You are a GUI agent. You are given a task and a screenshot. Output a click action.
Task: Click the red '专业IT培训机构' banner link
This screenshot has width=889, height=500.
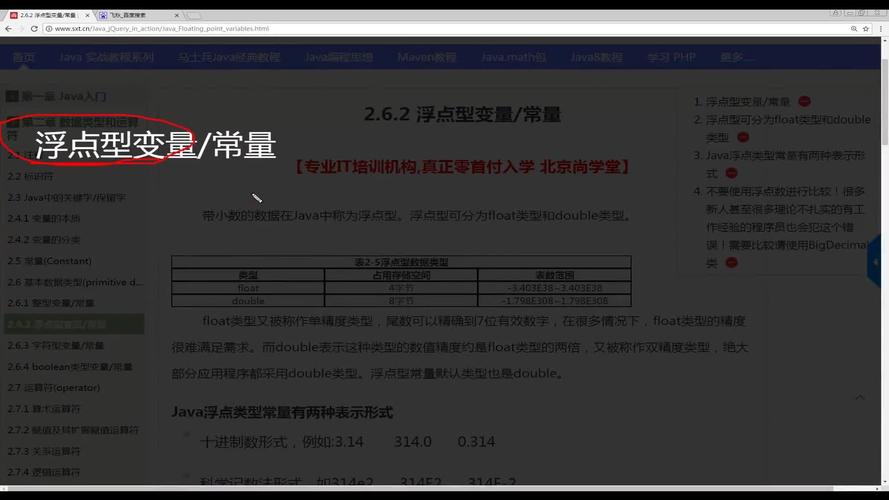pyautogui.click(x=462, y=167)
